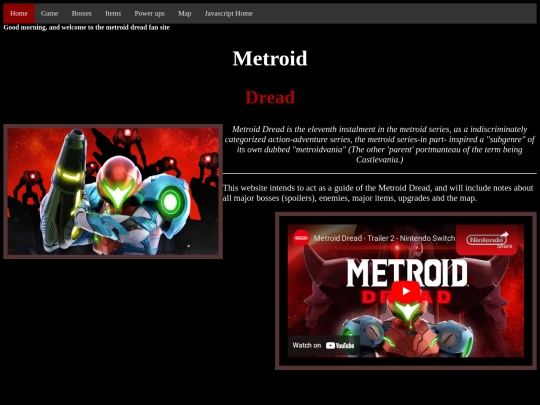Click the Nintendo channel avatar icon

[x=301, y=238]
